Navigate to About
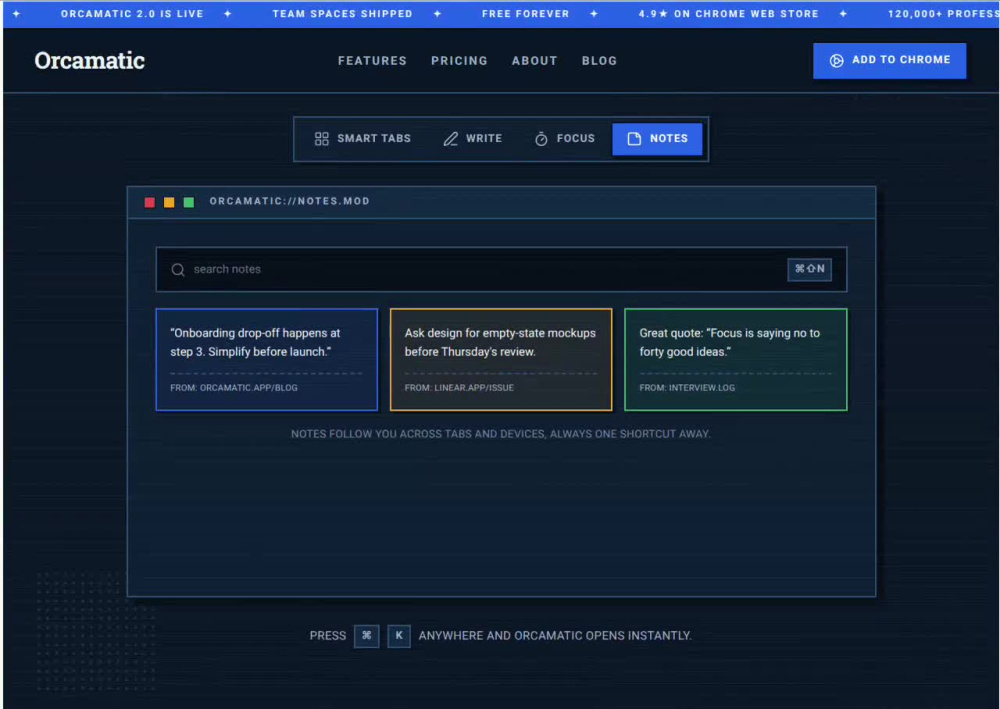 [x=534, y=61]
